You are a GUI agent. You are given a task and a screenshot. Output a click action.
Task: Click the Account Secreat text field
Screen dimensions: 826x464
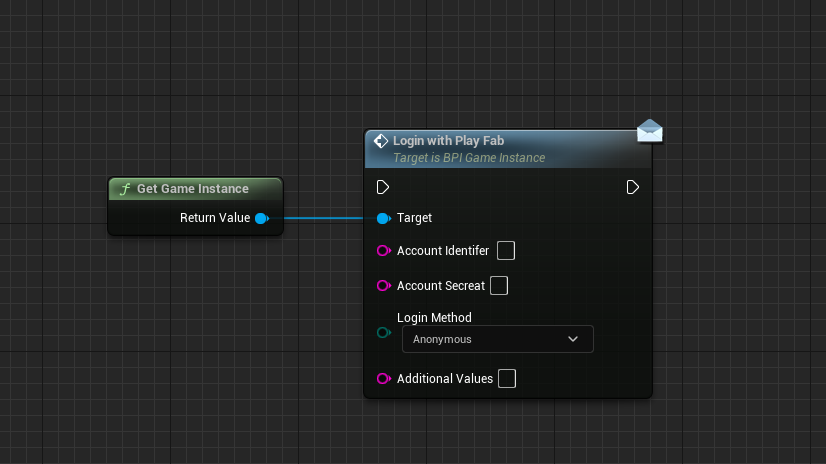pyautogui.click(x=499, y=285)
